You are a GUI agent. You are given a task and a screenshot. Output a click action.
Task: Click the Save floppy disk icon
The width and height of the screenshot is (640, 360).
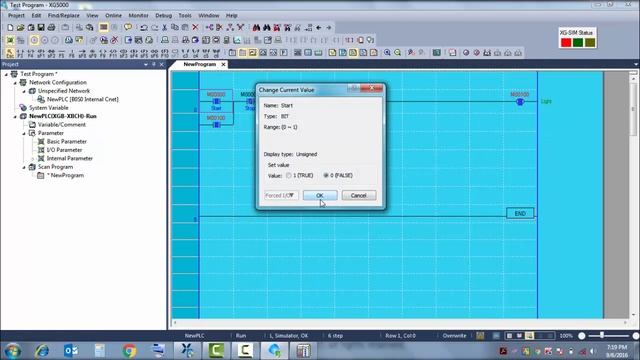tap(41, 27)
